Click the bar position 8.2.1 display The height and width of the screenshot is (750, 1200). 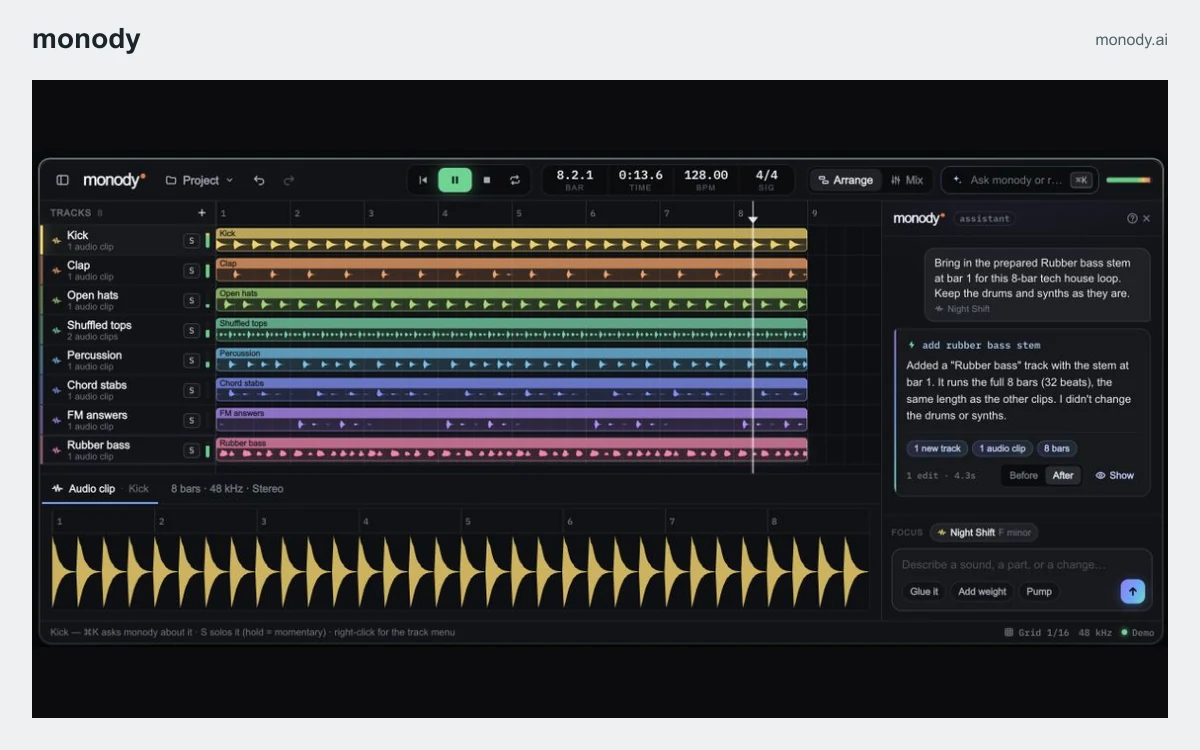574,180
